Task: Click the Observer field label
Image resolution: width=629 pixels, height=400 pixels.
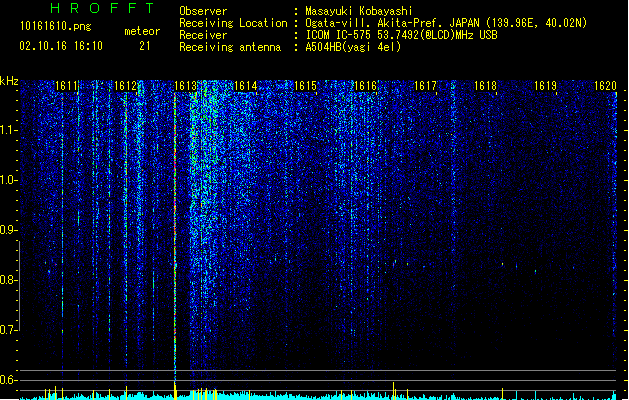Action: pos(203,11)
